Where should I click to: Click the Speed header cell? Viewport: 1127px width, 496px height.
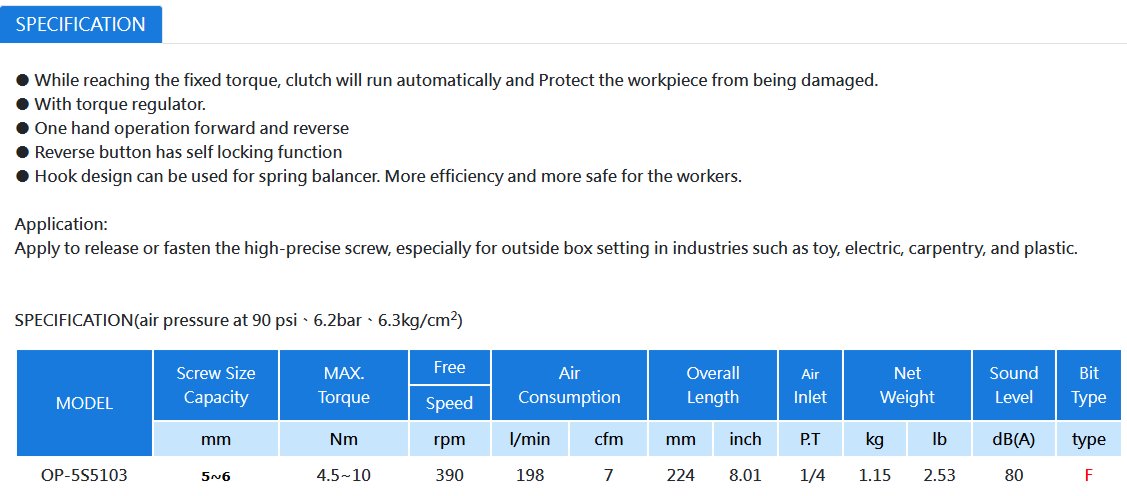[x=450, y=403]
